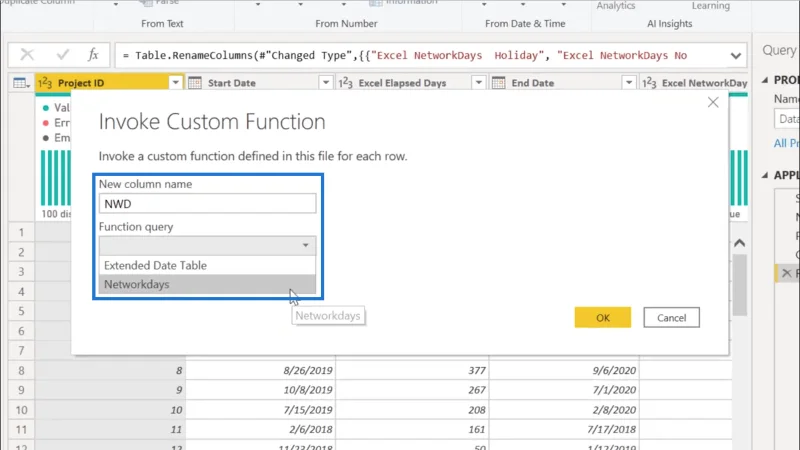Select row 10 header
Image resolution: width=800 pixels, height=450 pixels.
pyautogui.click(x=21, y=410)
